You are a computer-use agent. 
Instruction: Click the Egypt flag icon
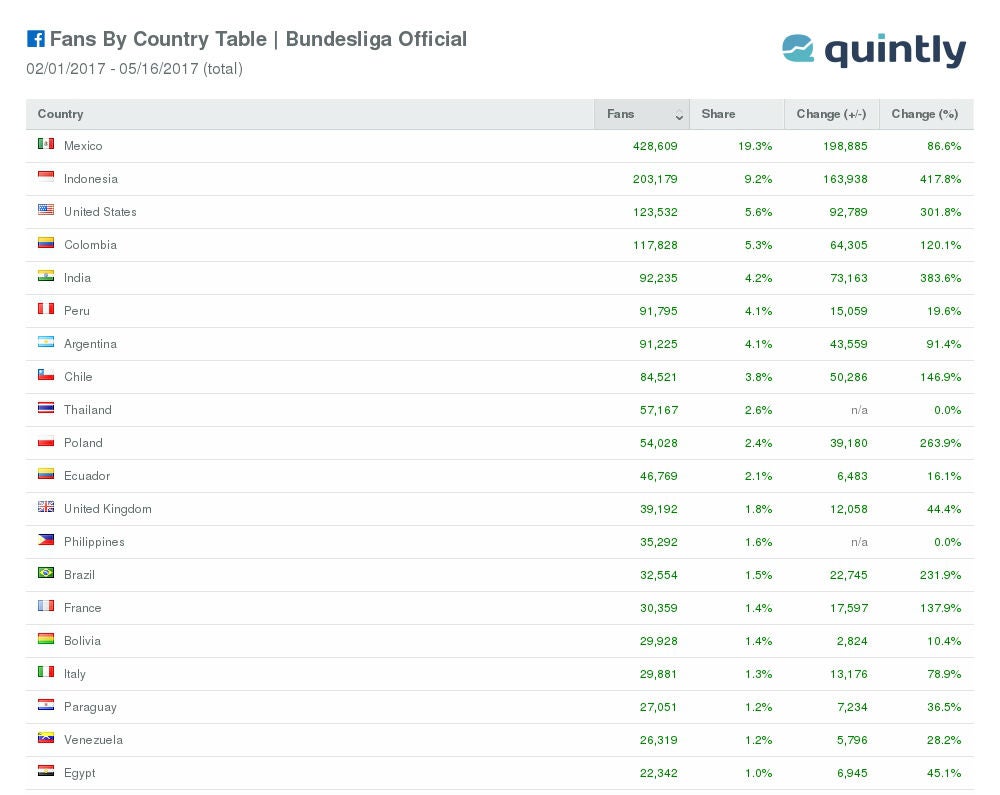46,772
